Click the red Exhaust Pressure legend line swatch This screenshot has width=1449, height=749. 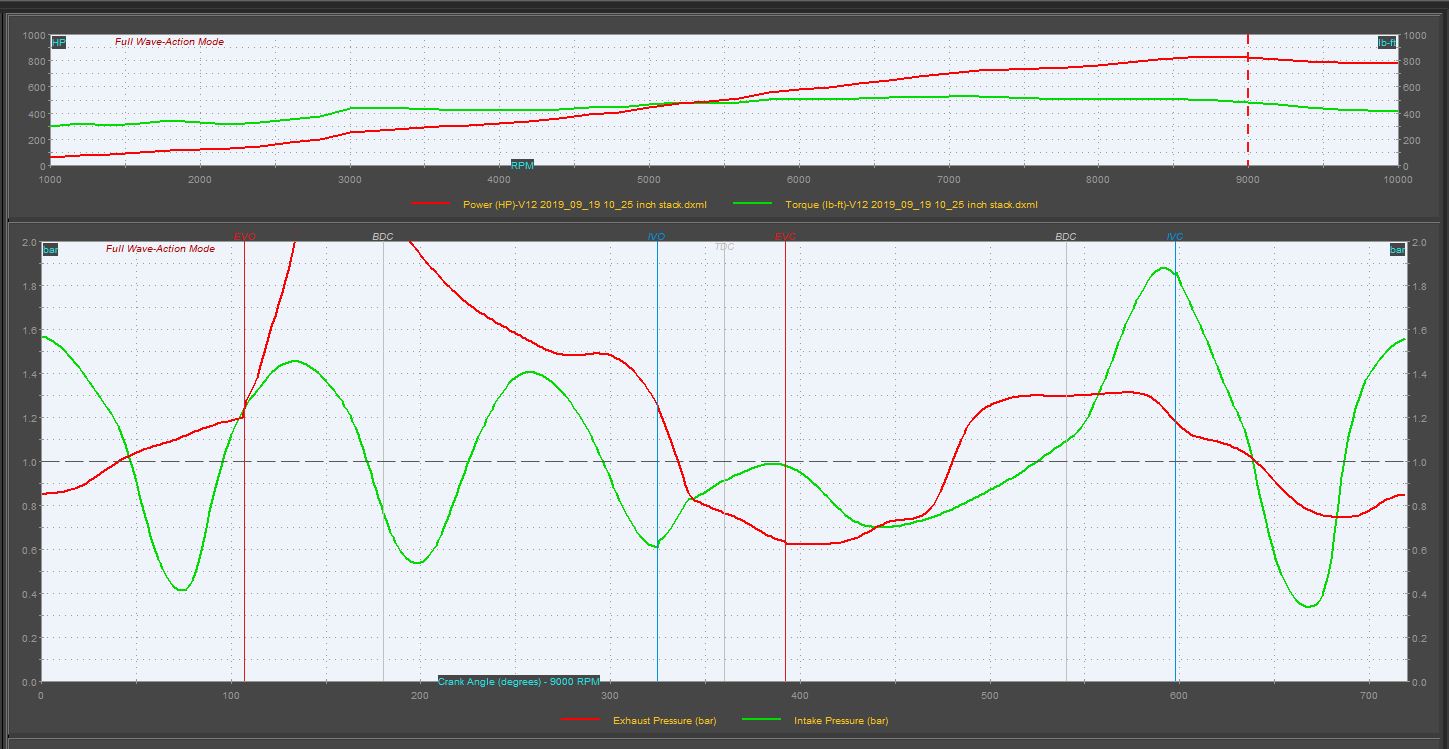[x=582, y=720]
